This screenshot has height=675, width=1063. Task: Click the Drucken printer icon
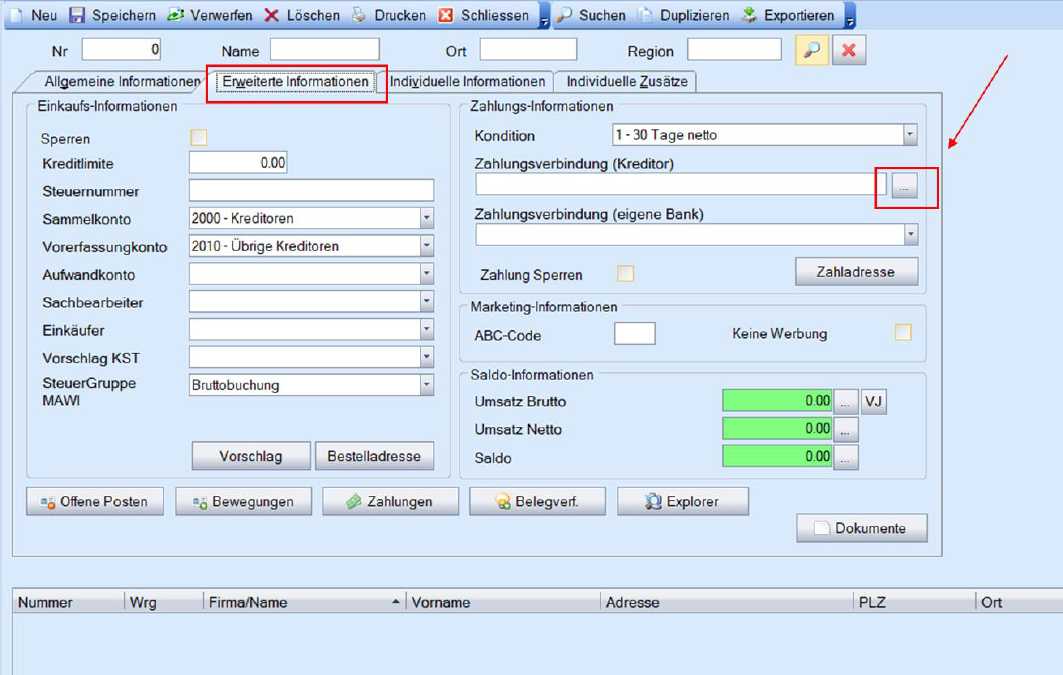coord(359,16)
